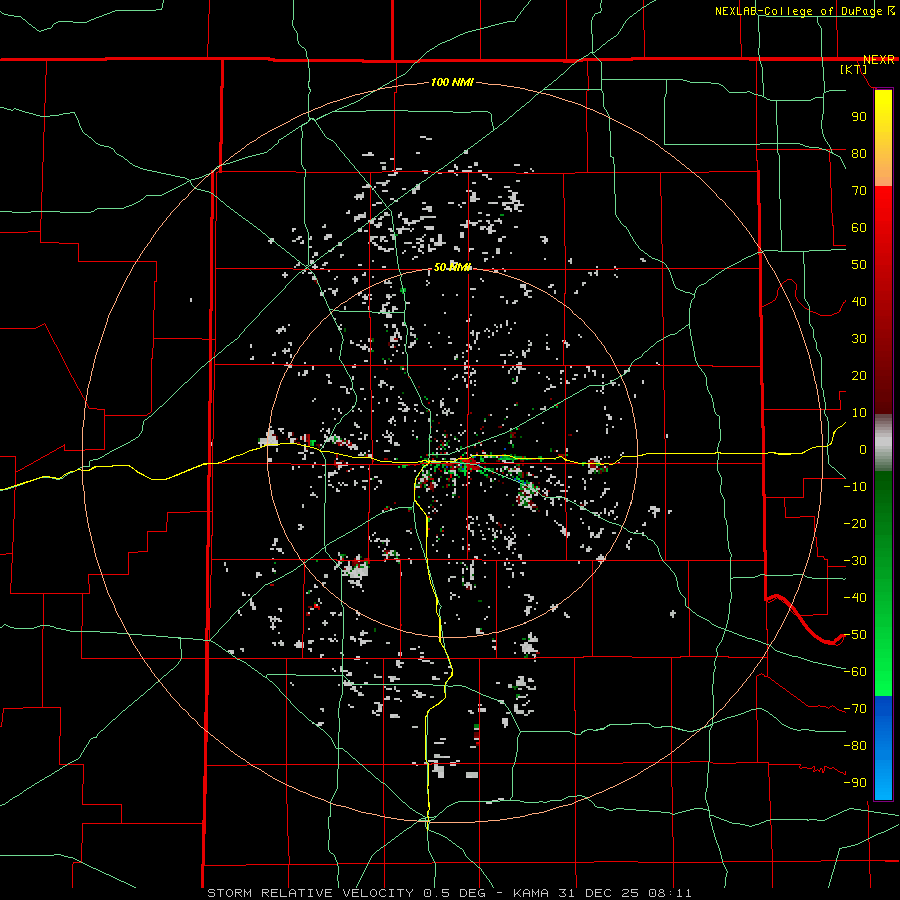Viewport: 900px width, 900px height.
Task: Click the -90 value on the velocity scale
Action: coord(855,783)
